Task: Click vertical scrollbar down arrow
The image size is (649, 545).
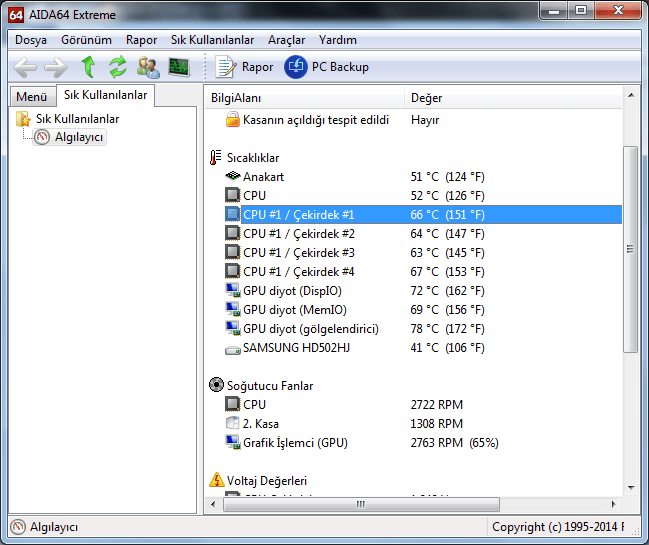Action: coord(631,487)
